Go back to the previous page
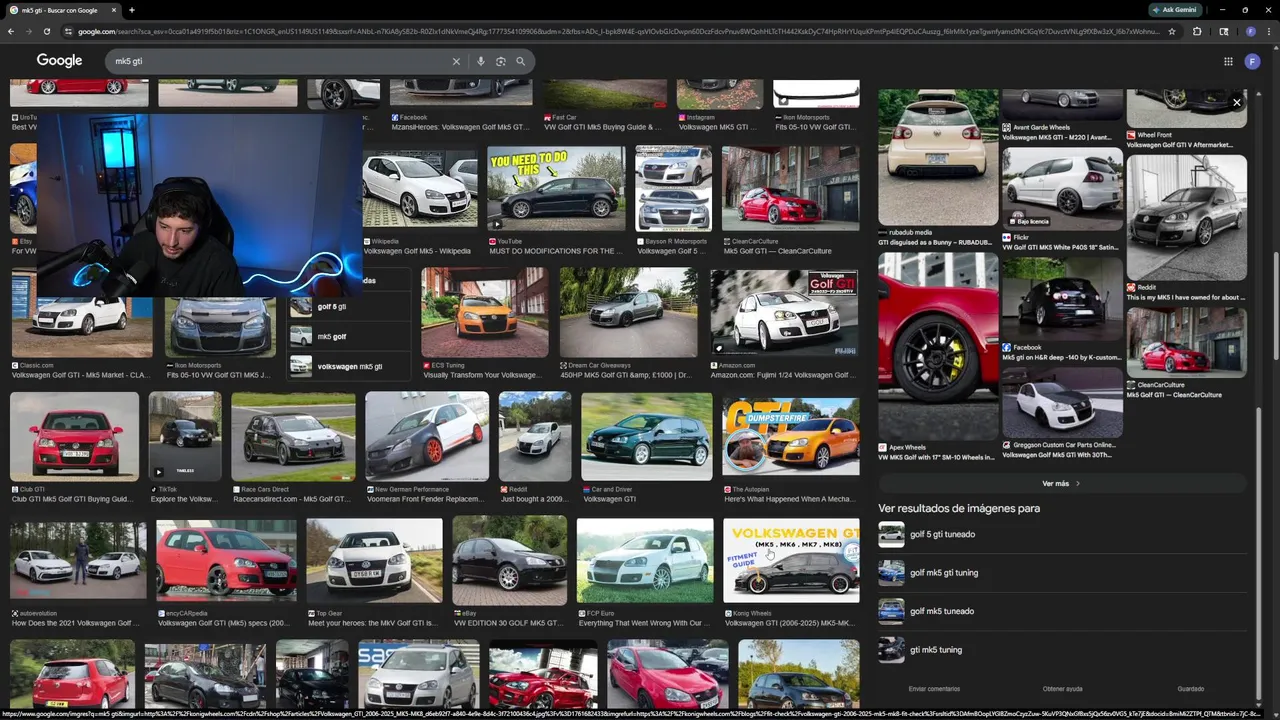The height and width of the screenshot is (720, 1280). point(10,31)
